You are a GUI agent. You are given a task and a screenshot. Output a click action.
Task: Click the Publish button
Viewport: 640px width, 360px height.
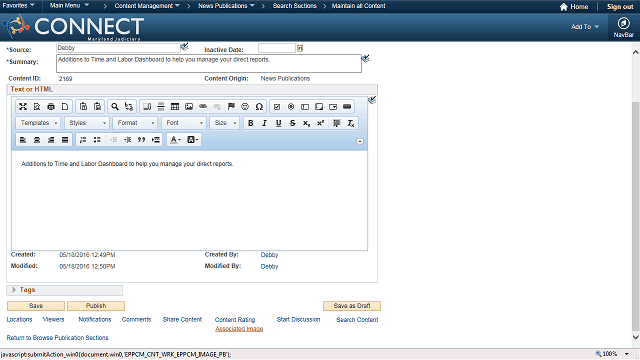coord(96,306)
